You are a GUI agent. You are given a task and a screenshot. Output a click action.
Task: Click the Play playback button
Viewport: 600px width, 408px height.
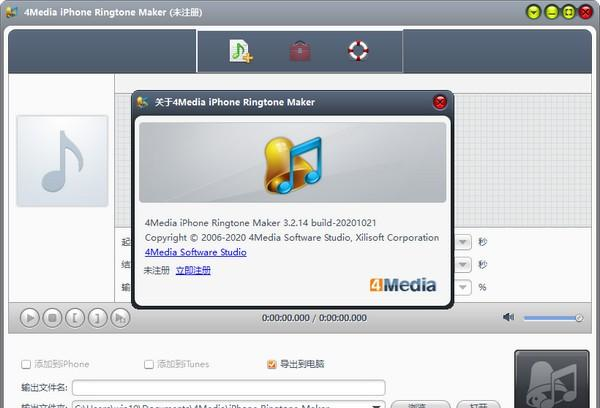point(30,318)
